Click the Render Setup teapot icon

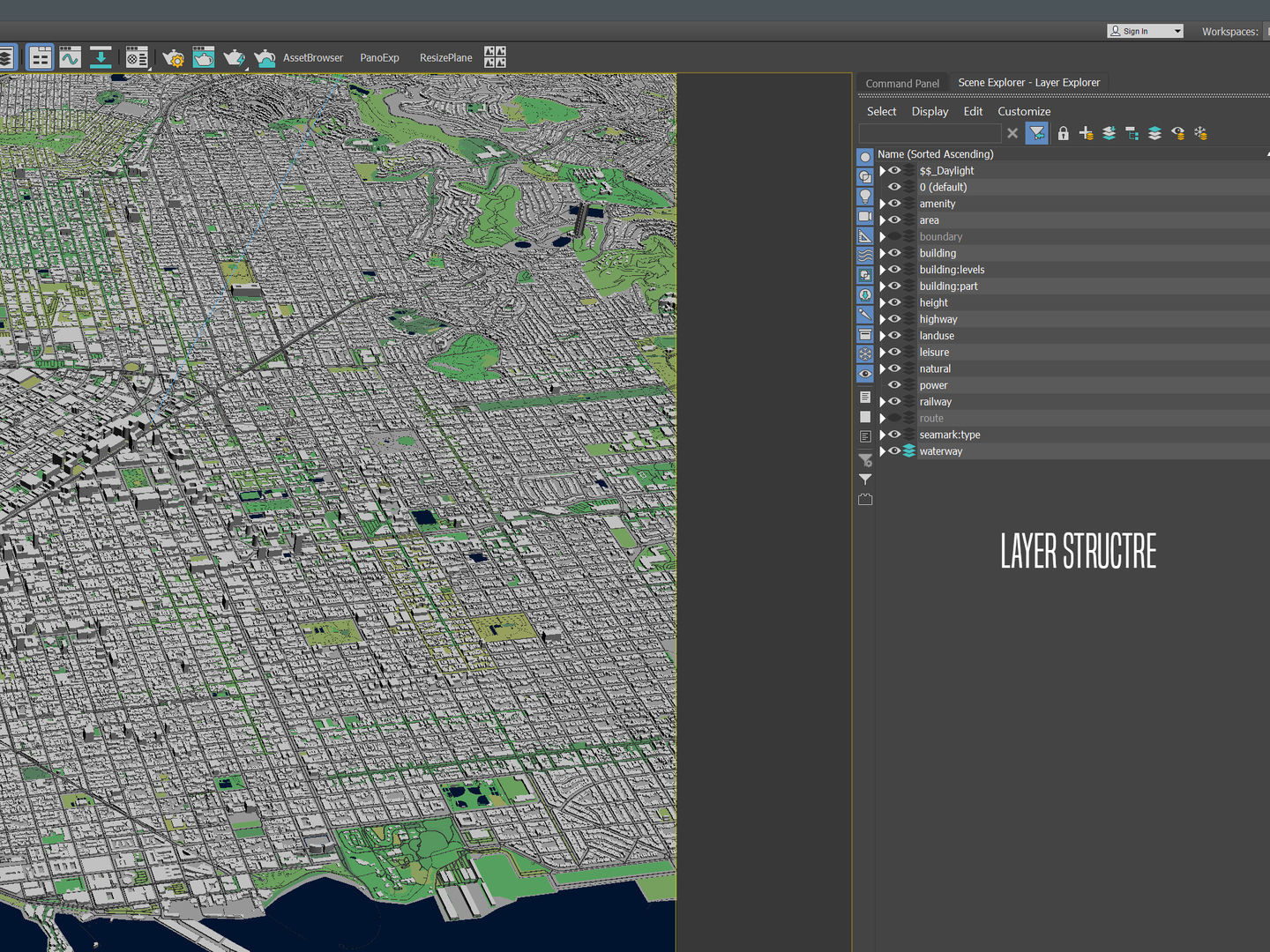[173, 57]
